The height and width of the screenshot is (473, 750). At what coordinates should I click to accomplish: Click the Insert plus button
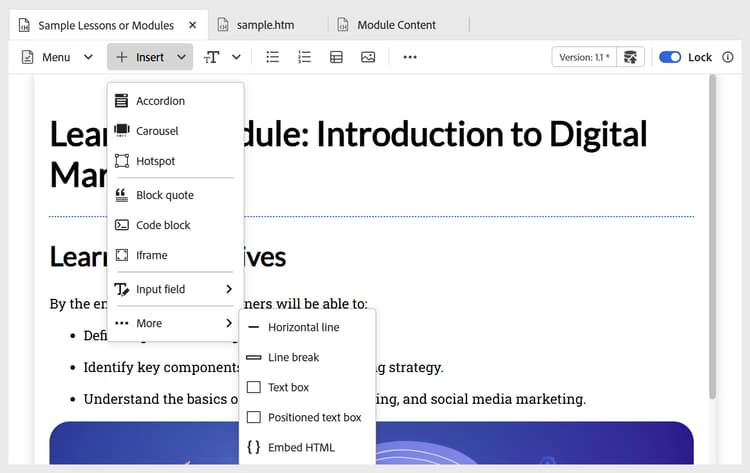click(122, 57)
